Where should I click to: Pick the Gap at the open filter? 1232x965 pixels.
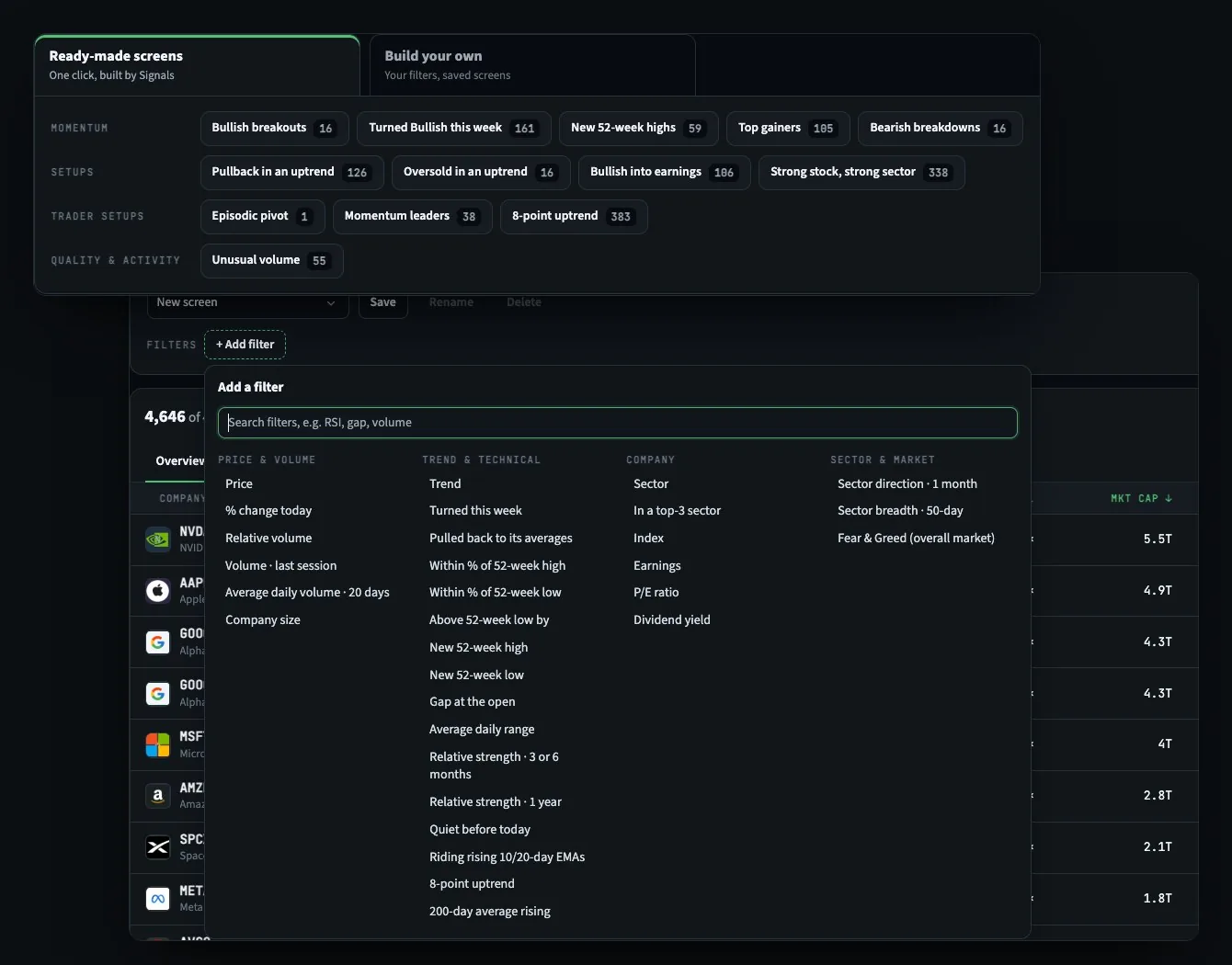[473, 702]
